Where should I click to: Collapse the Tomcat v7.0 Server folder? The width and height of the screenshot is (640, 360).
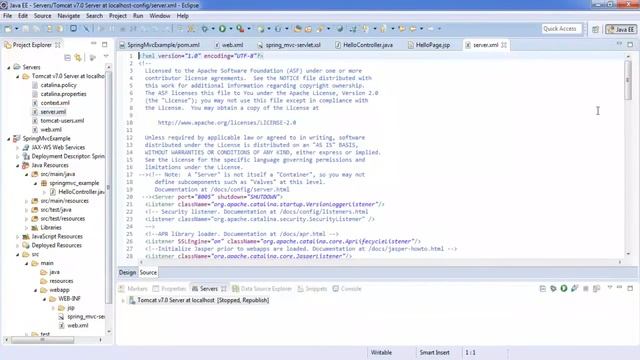18,76
